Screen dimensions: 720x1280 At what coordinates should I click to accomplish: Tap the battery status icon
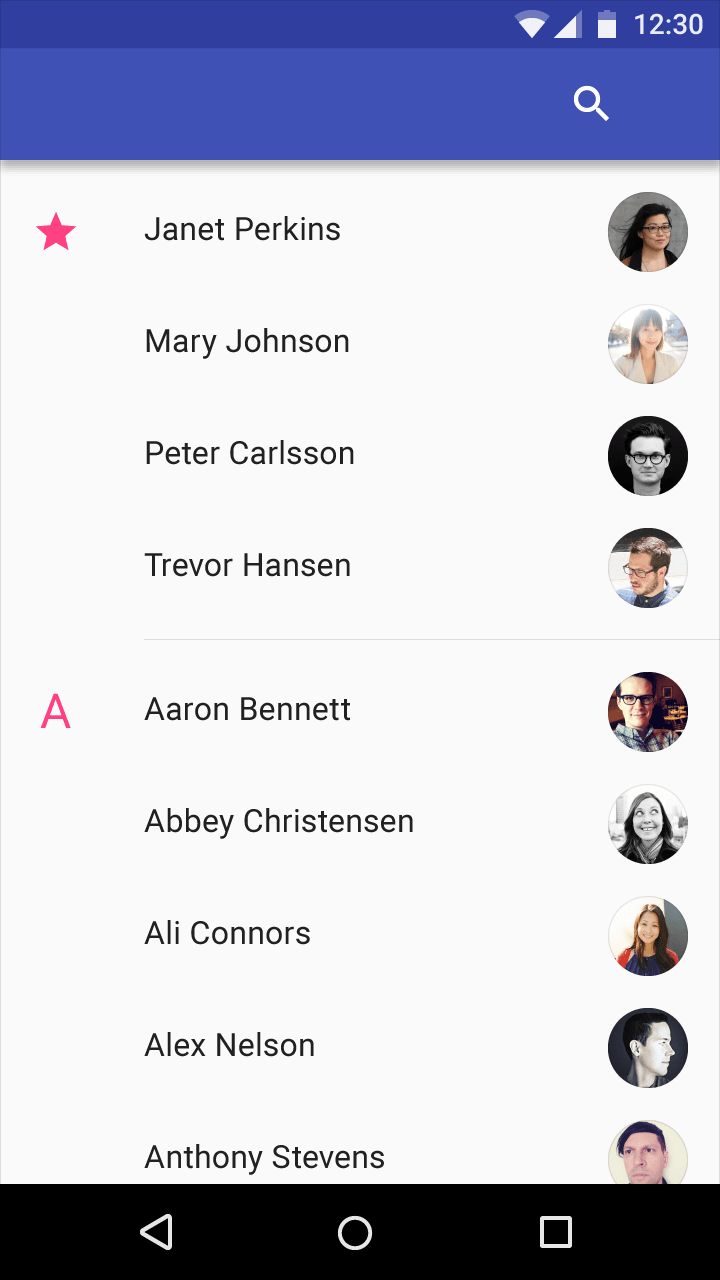click(x=607, y=24)
